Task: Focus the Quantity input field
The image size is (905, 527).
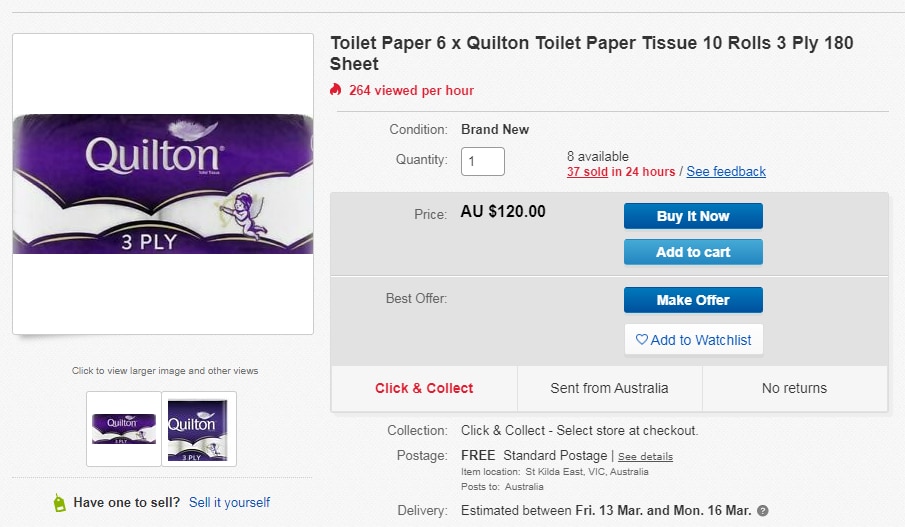Action: (x=482, y=161)
